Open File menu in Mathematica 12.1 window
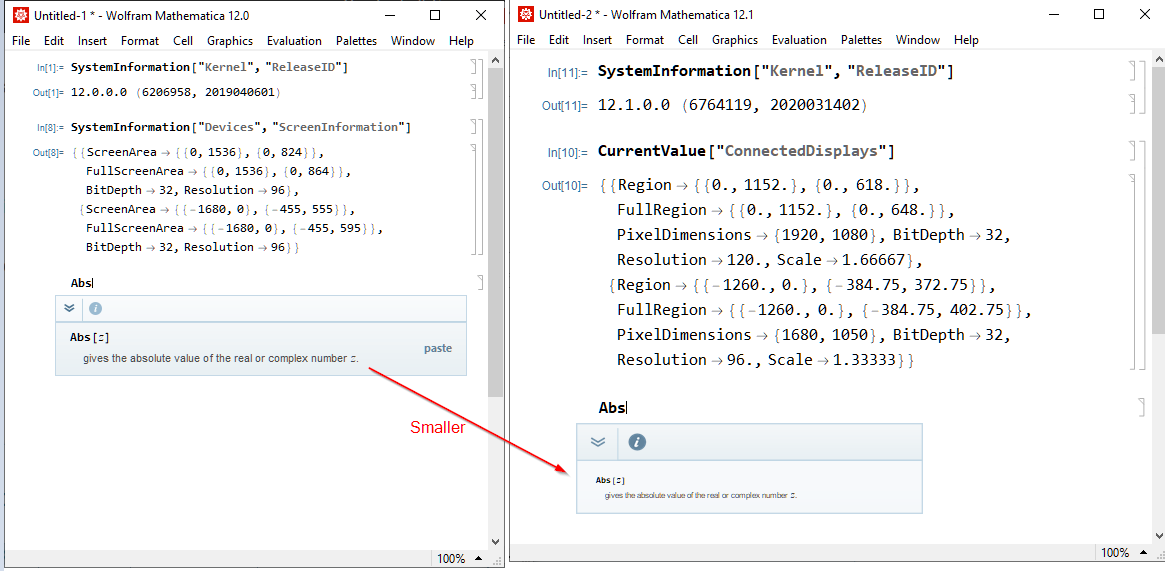The height and width of the screenshot is (571, 1165). pyautogui.click(x=525, y=40)
